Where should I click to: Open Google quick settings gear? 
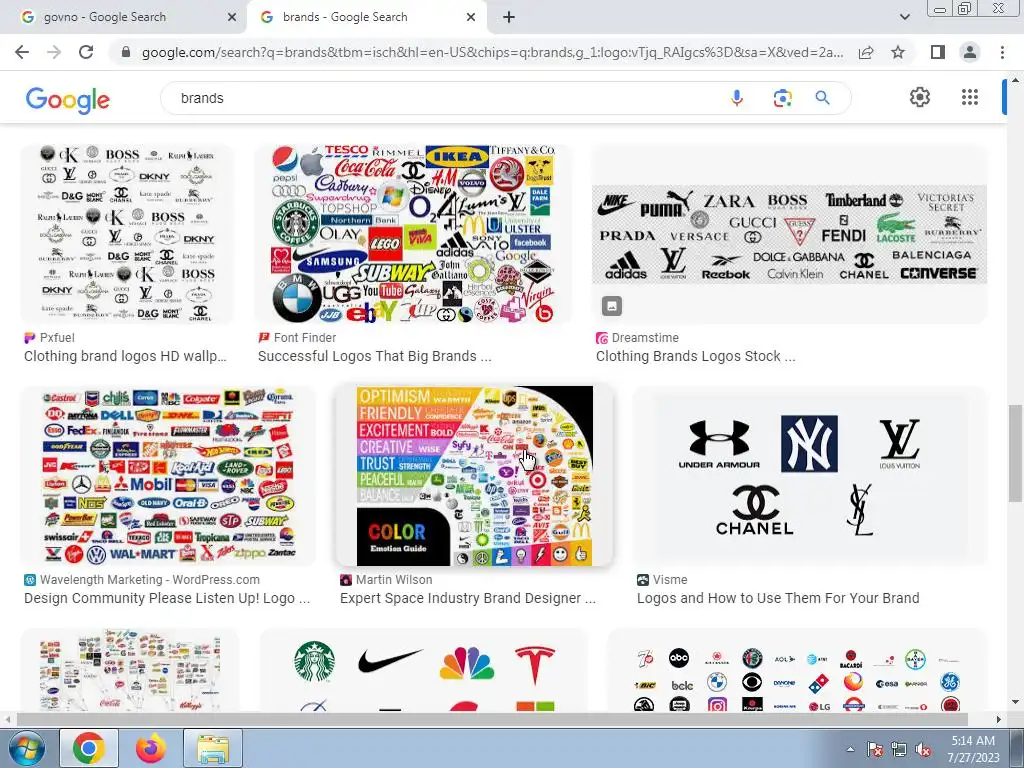pyautogui.click(x=920, y=97)
